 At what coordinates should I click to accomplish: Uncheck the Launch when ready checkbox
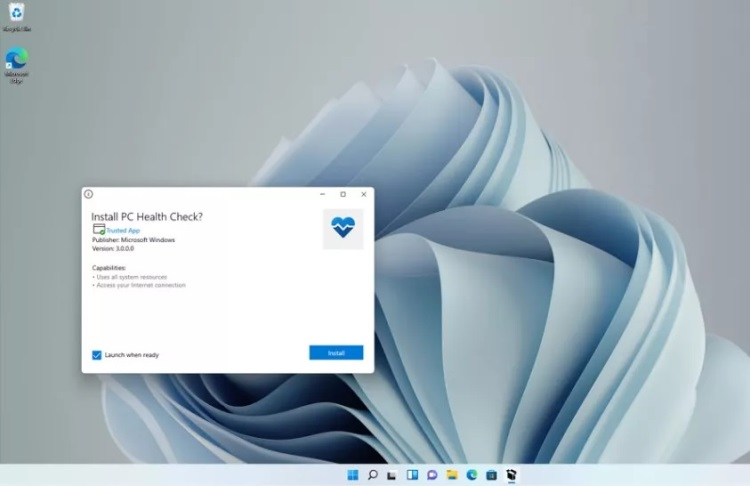tap(97, 355)
